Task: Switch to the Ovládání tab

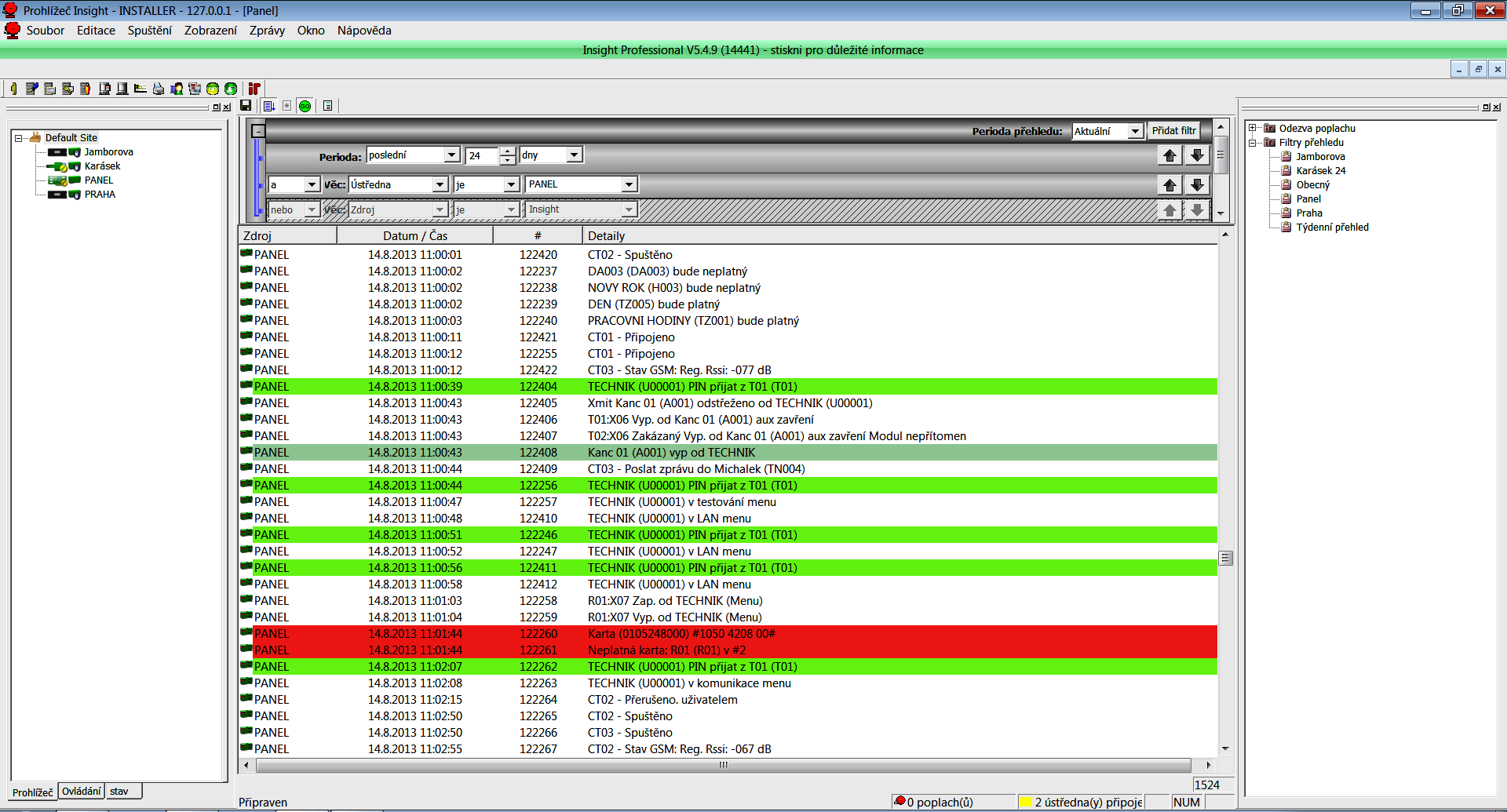Action: pos(81,791)
